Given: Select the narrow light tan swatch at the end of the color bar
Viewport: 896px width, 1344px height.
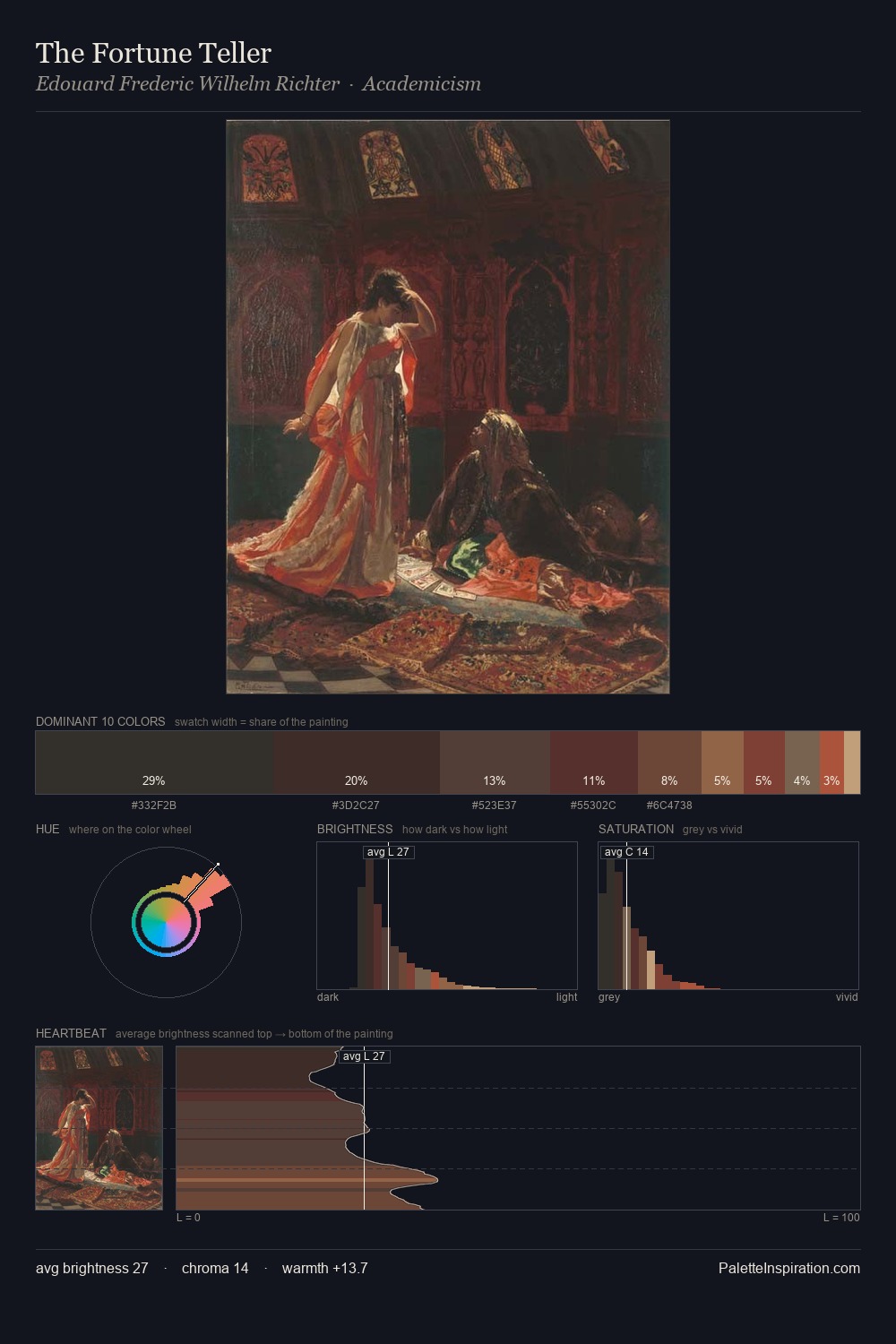Looking at the screenshot, I should point(852,762).
